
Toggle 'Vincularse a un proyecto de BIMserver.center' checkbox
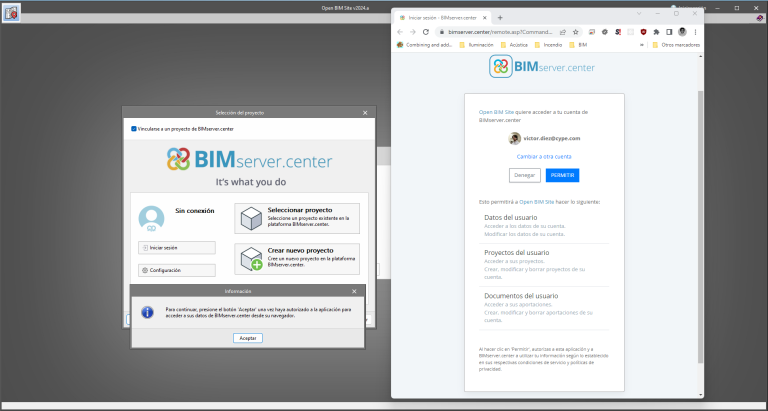click(x=134, y=129)
